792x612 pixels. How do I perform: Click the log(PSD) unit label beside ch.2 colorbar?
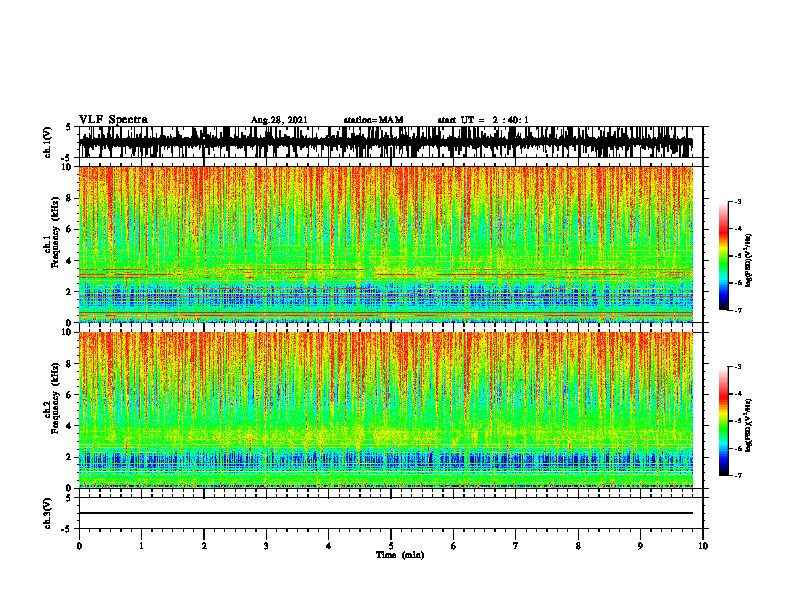[x=749, y=425]
